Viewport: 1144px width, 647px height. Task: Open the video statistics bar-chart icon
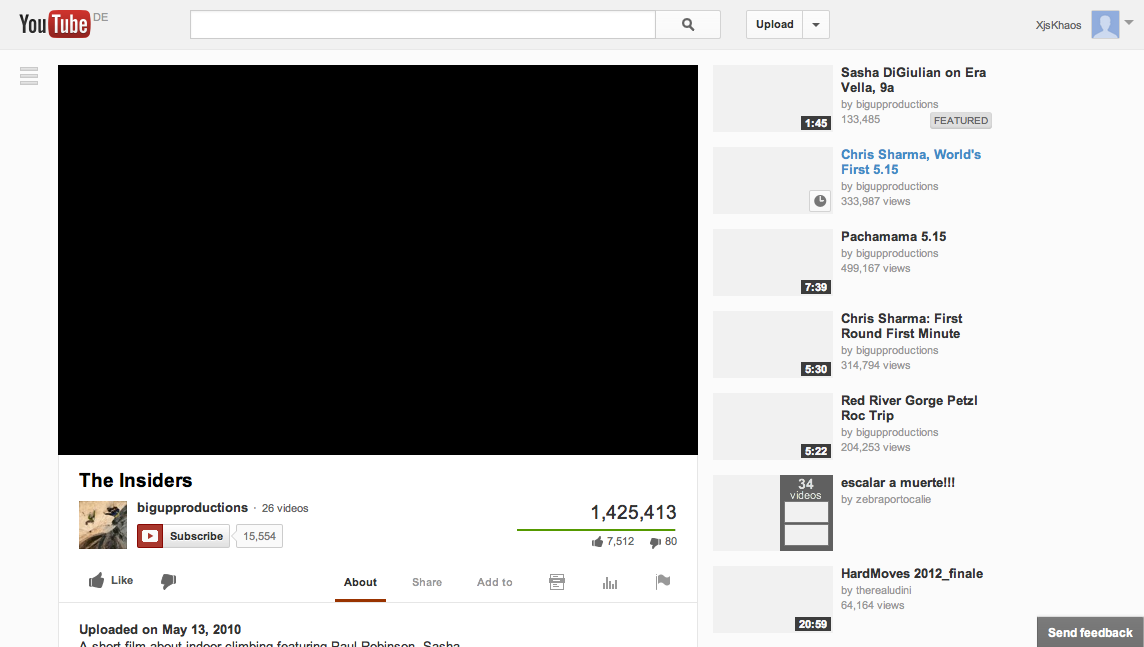pos(610,582)
